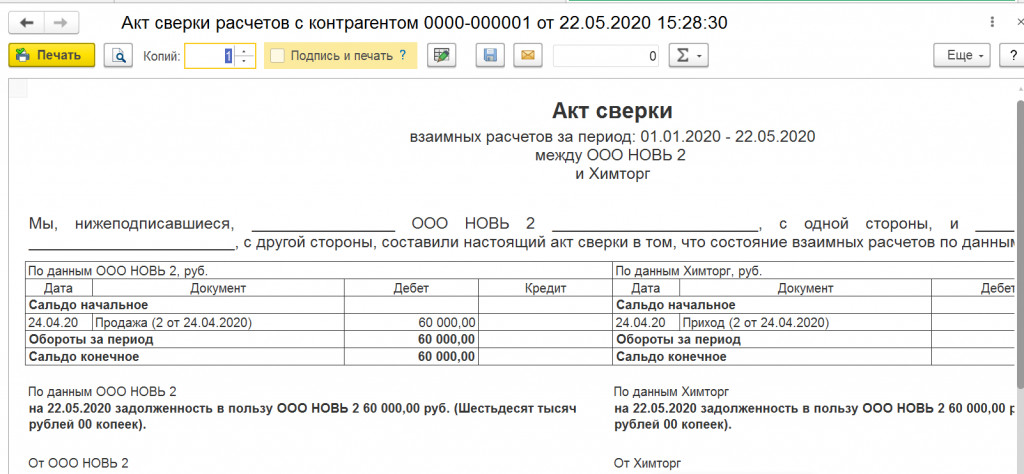The width and height of the screenshot is (1024, 474).
Task: Save the document using the floppy disk icon
Action: (490, 56)
